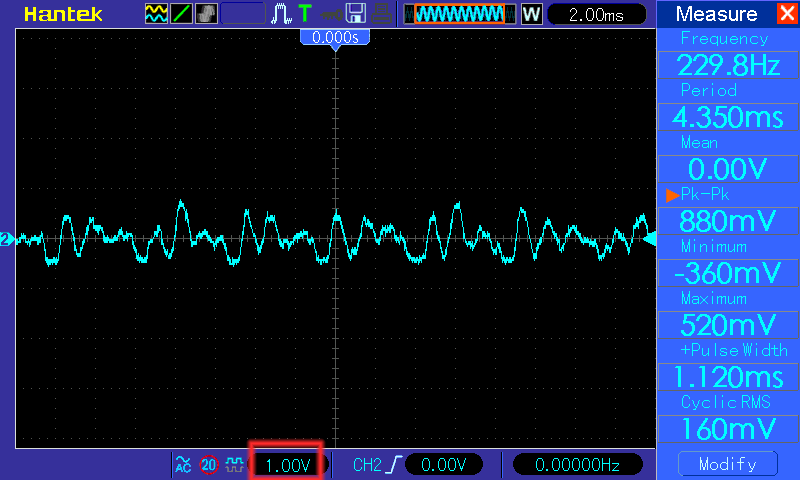
Task: Click the channel 2 ground level marker
Action: (x=7, y=239)
